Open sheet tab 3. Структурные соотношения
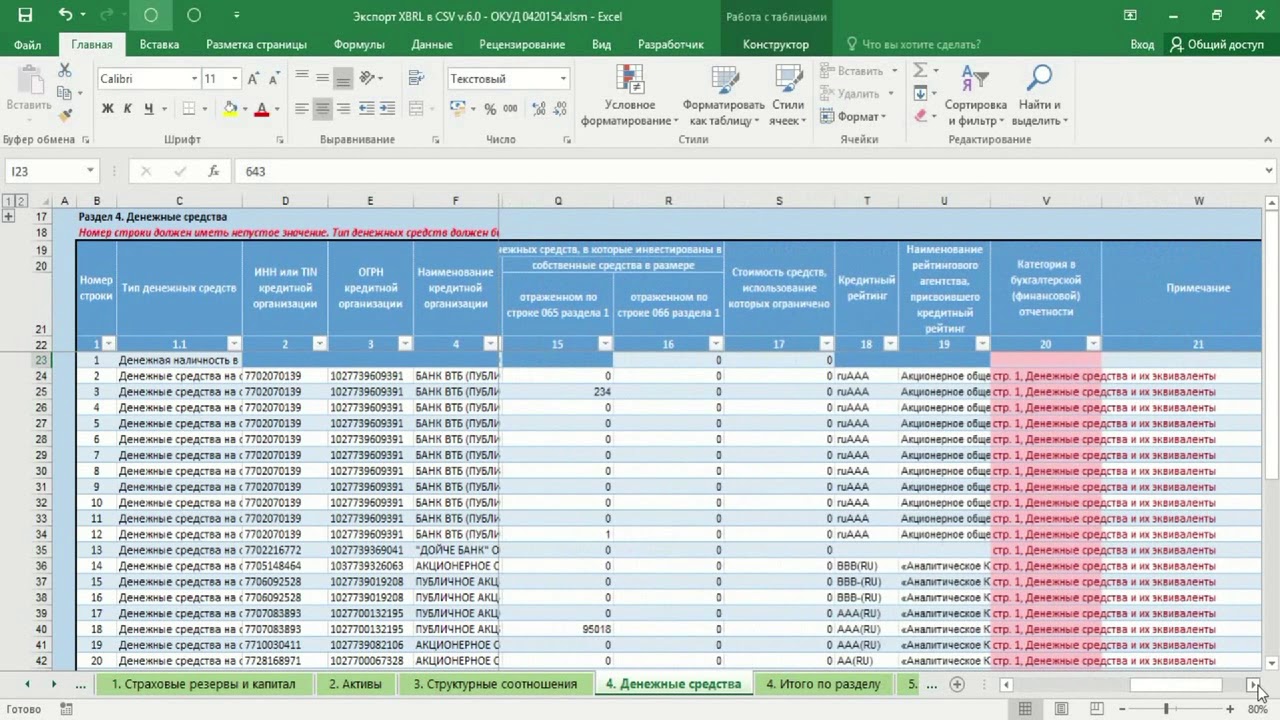1280x720 pixels. [495, 684]
